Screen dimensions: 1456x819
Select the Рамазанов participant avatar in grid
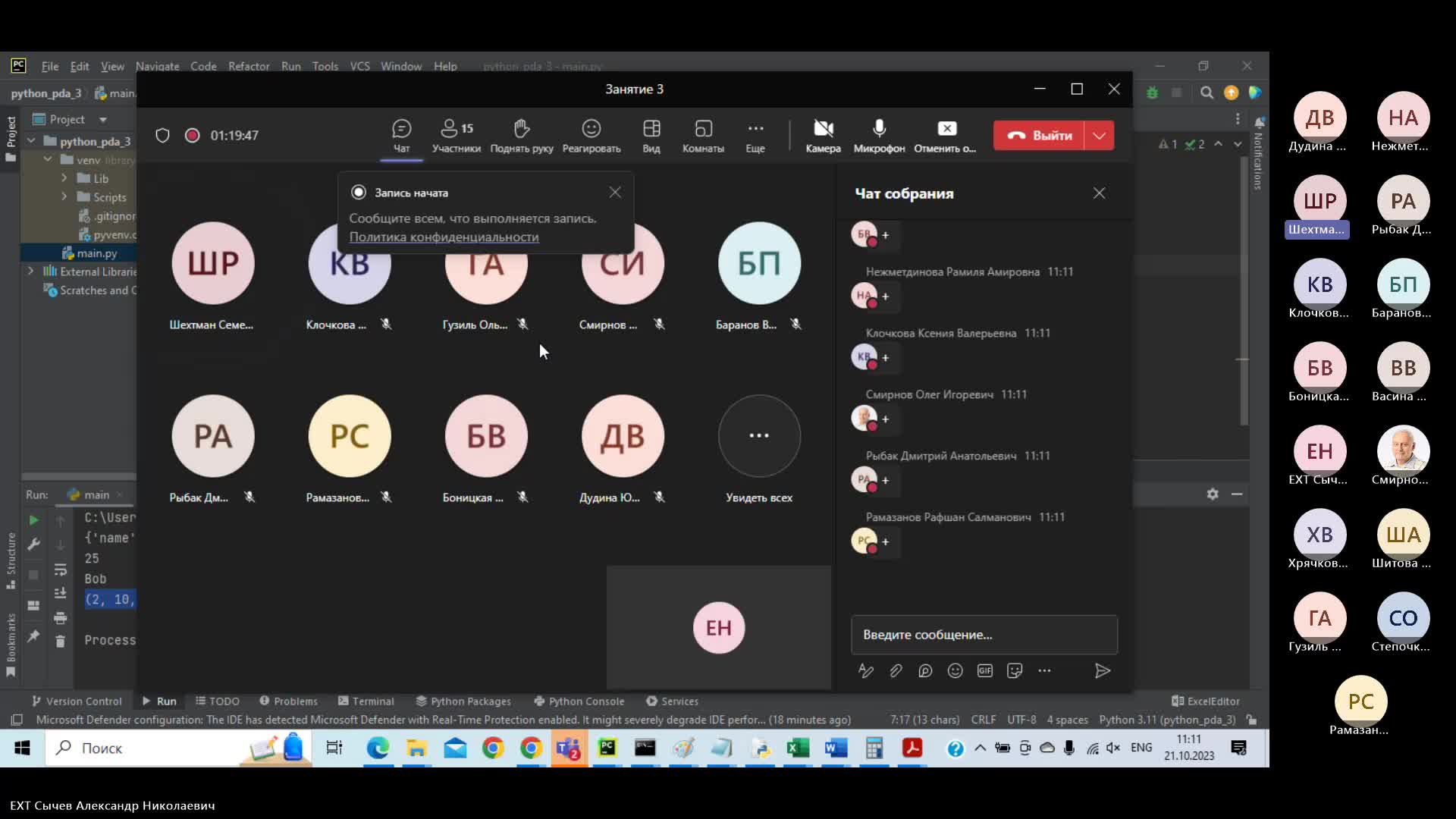pos(350,436)
